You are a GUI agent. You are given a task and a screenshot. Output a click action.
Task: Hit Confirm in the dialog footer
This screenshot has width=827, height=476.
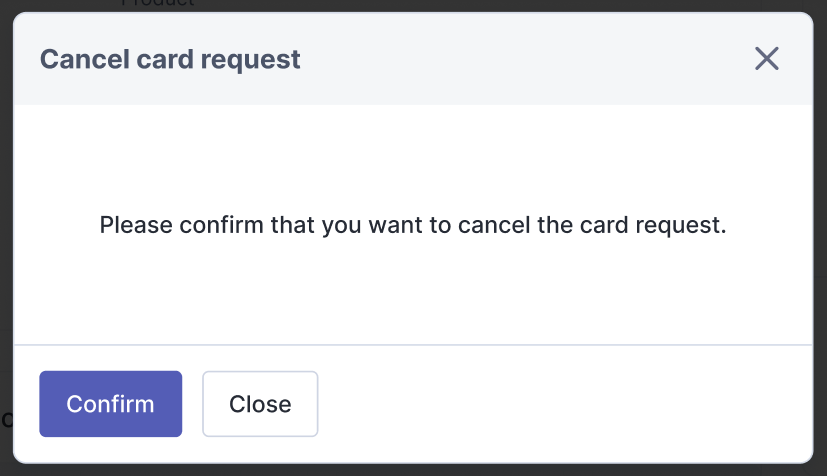coord(110,404)
